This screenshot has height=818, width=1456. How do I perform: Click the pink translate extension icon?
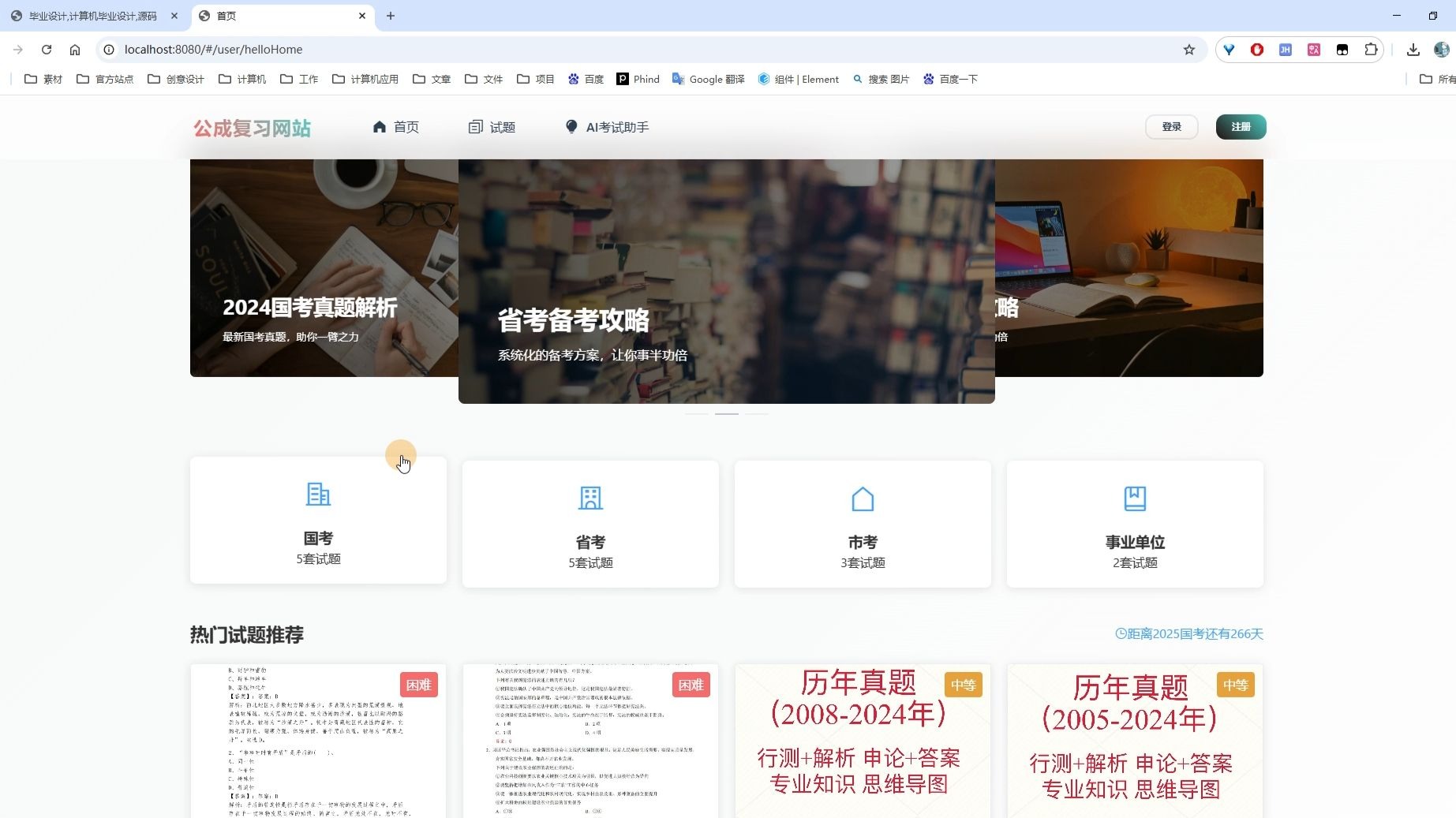point(1314,50)
